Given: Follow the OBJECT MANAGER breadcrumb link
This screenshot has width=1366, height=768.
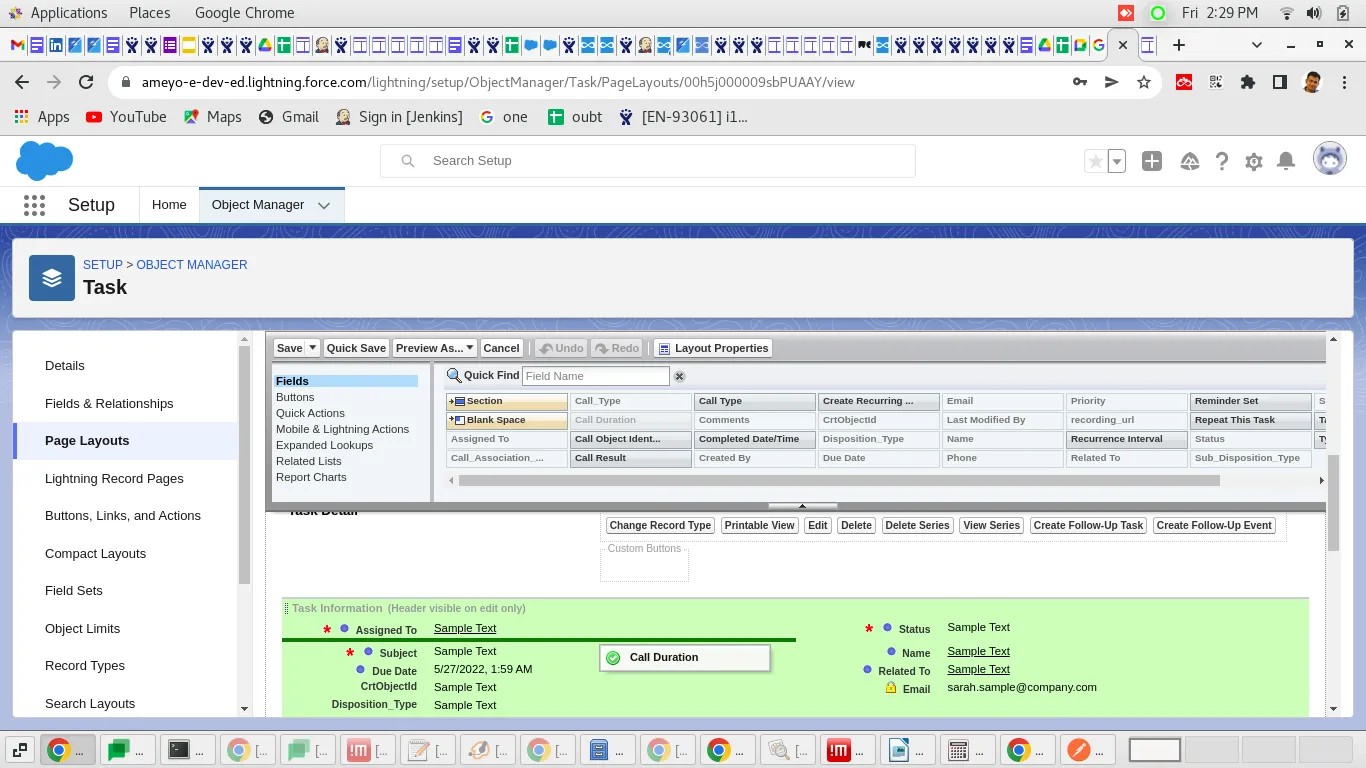Looking at the screenshot, I should (192, 265).
